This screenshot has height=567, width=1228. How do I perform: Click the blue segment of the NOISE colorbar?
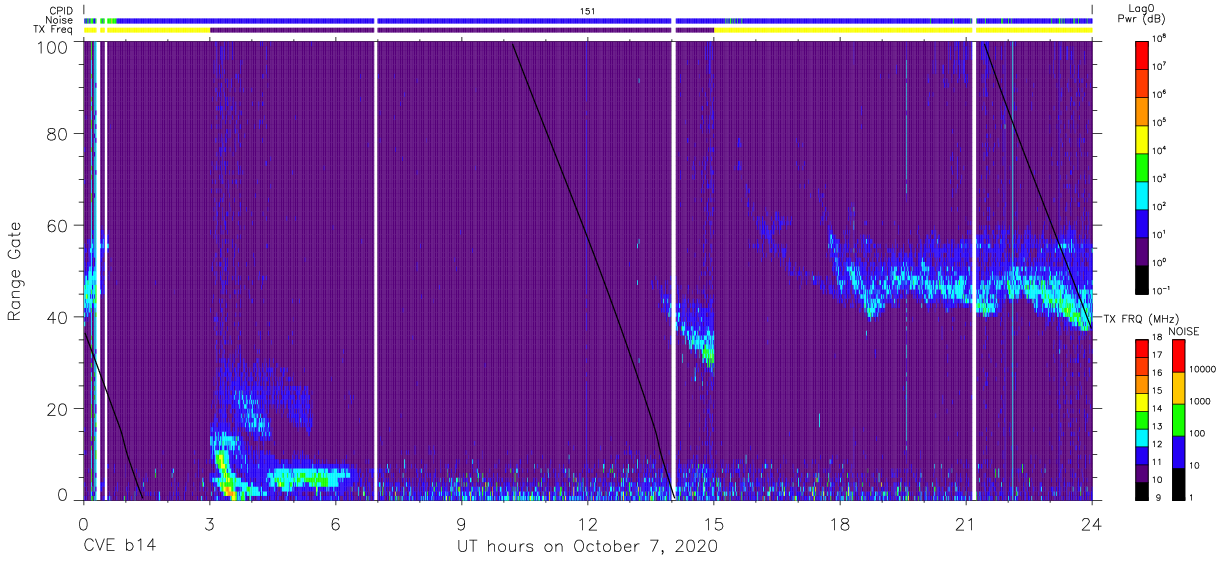click(x=1178, y=451)
